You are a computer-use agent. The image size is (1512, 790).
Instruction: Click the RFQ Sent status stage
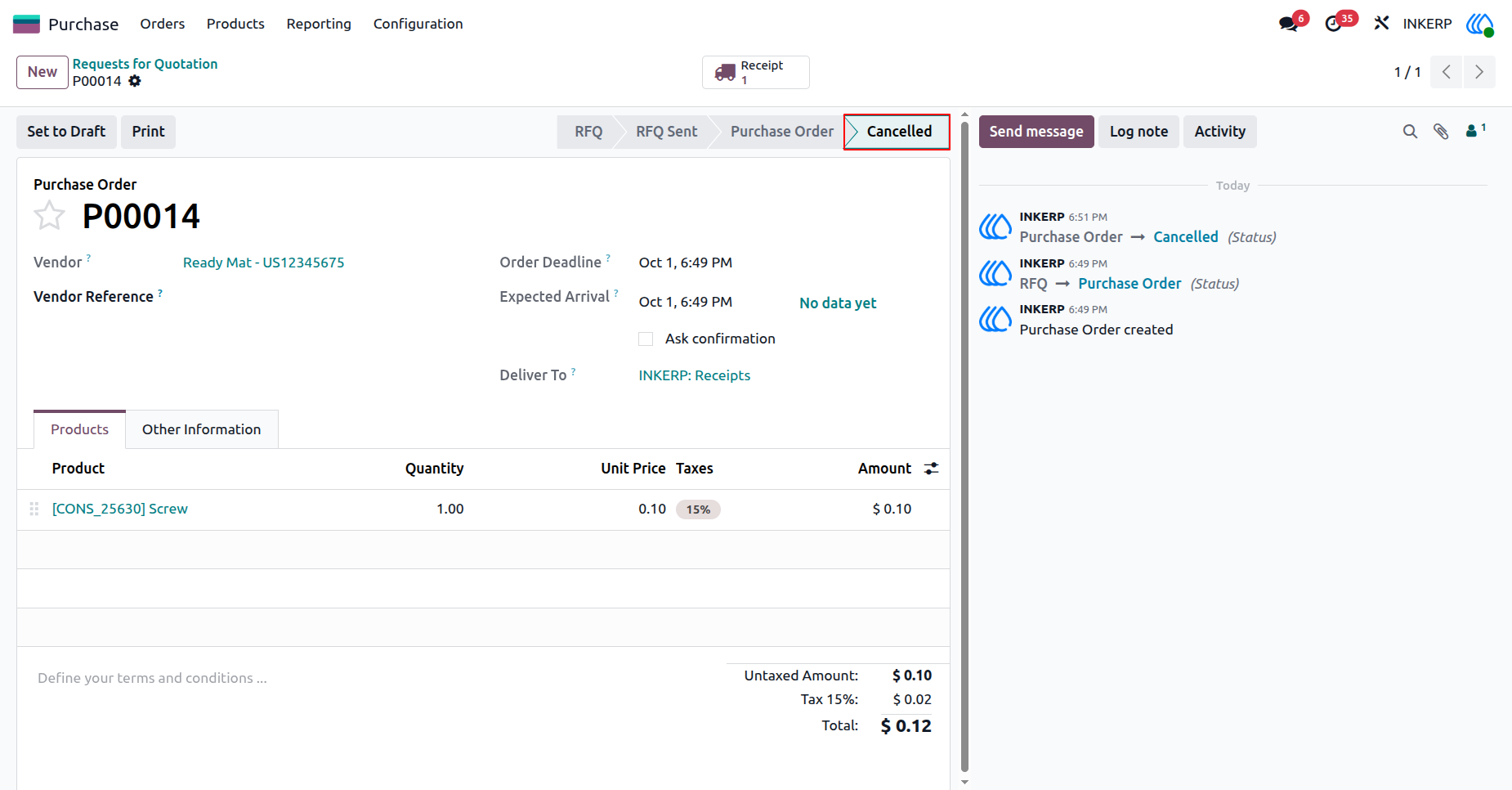point(666,132)
